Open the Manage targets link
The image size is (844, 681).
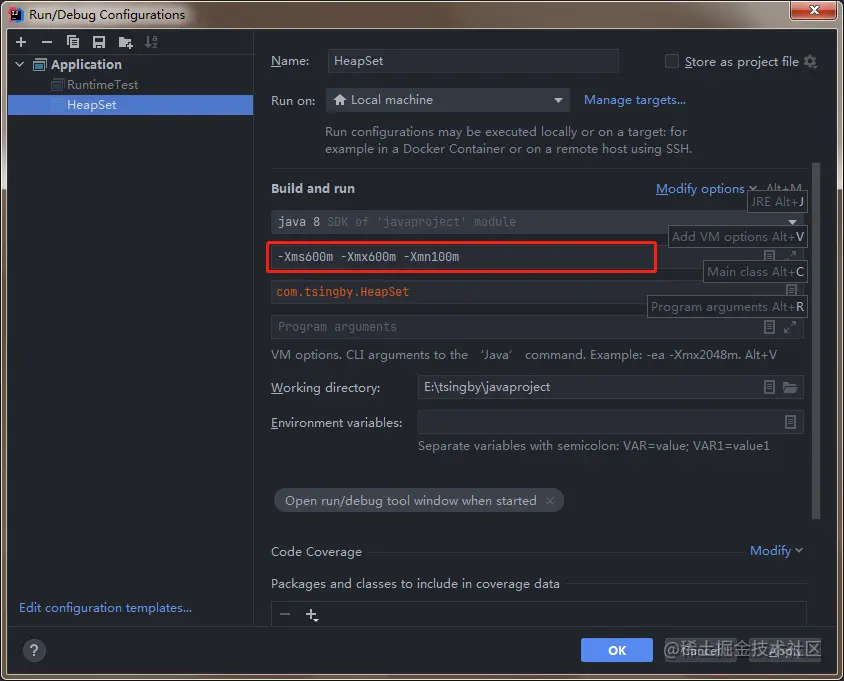click(x=635, y=100)
